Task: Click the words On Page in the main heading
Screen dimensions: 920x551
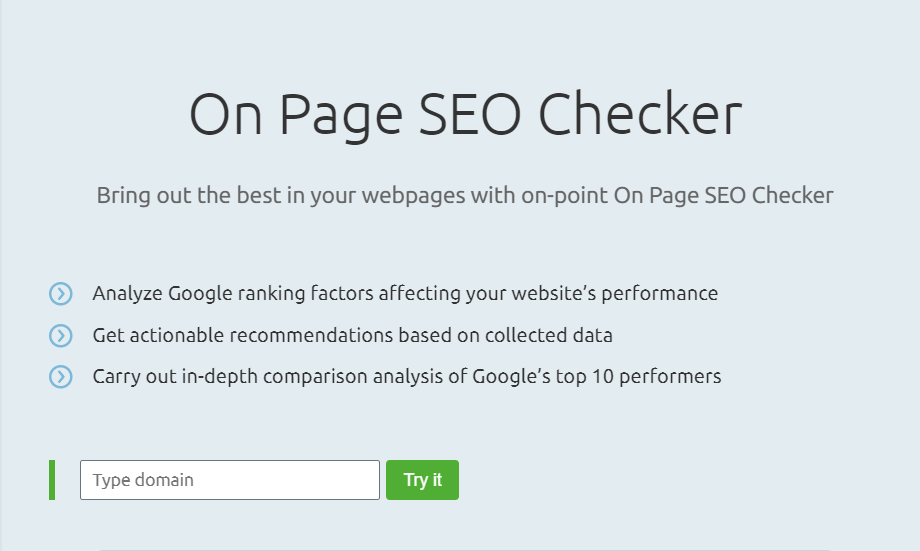Action: 296,116
